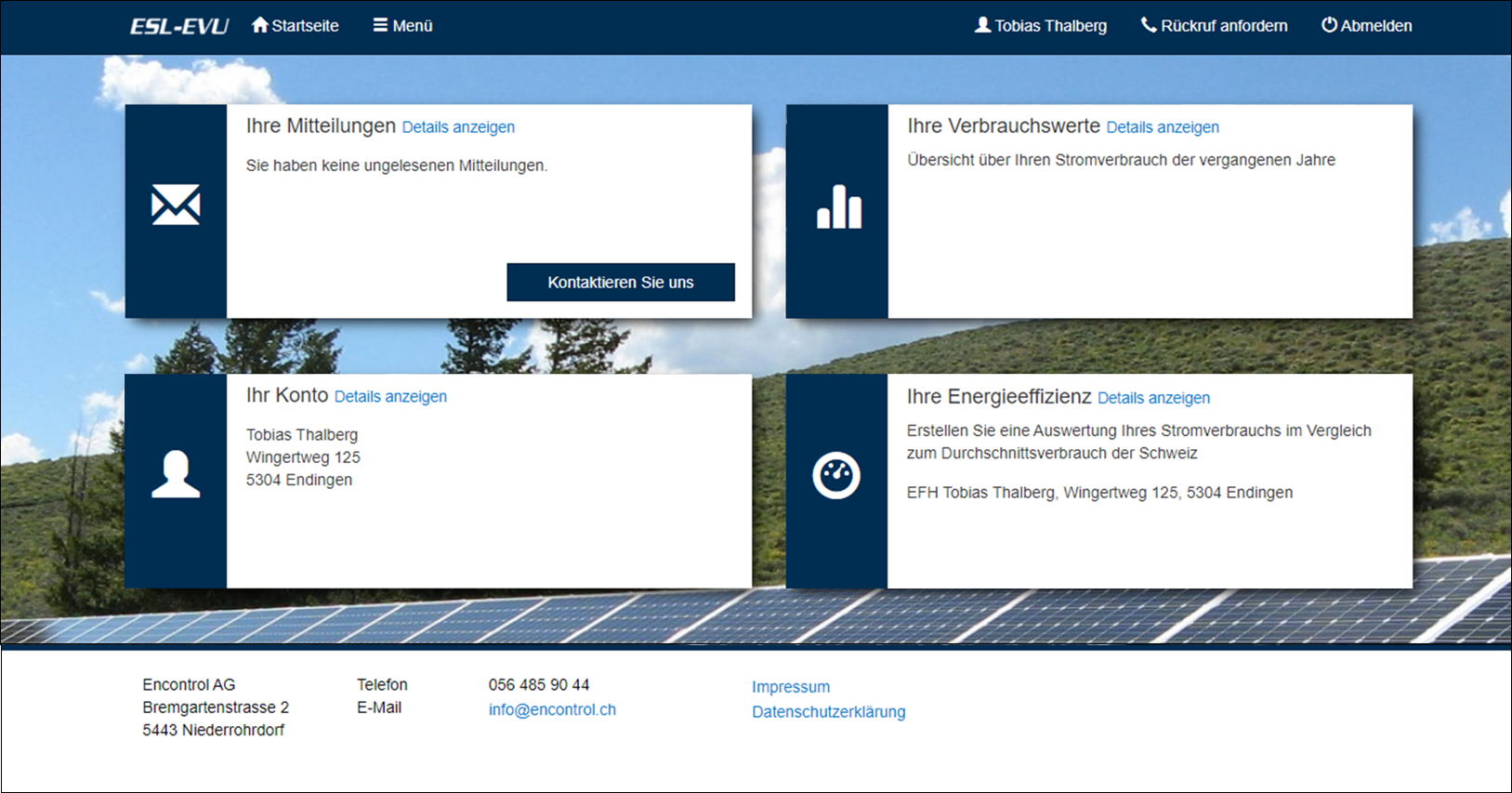Click the envelope icon on Mitteilungen card
This screenshot has width=1512, height=793.
pyautogui.click(x=176, y=205)
